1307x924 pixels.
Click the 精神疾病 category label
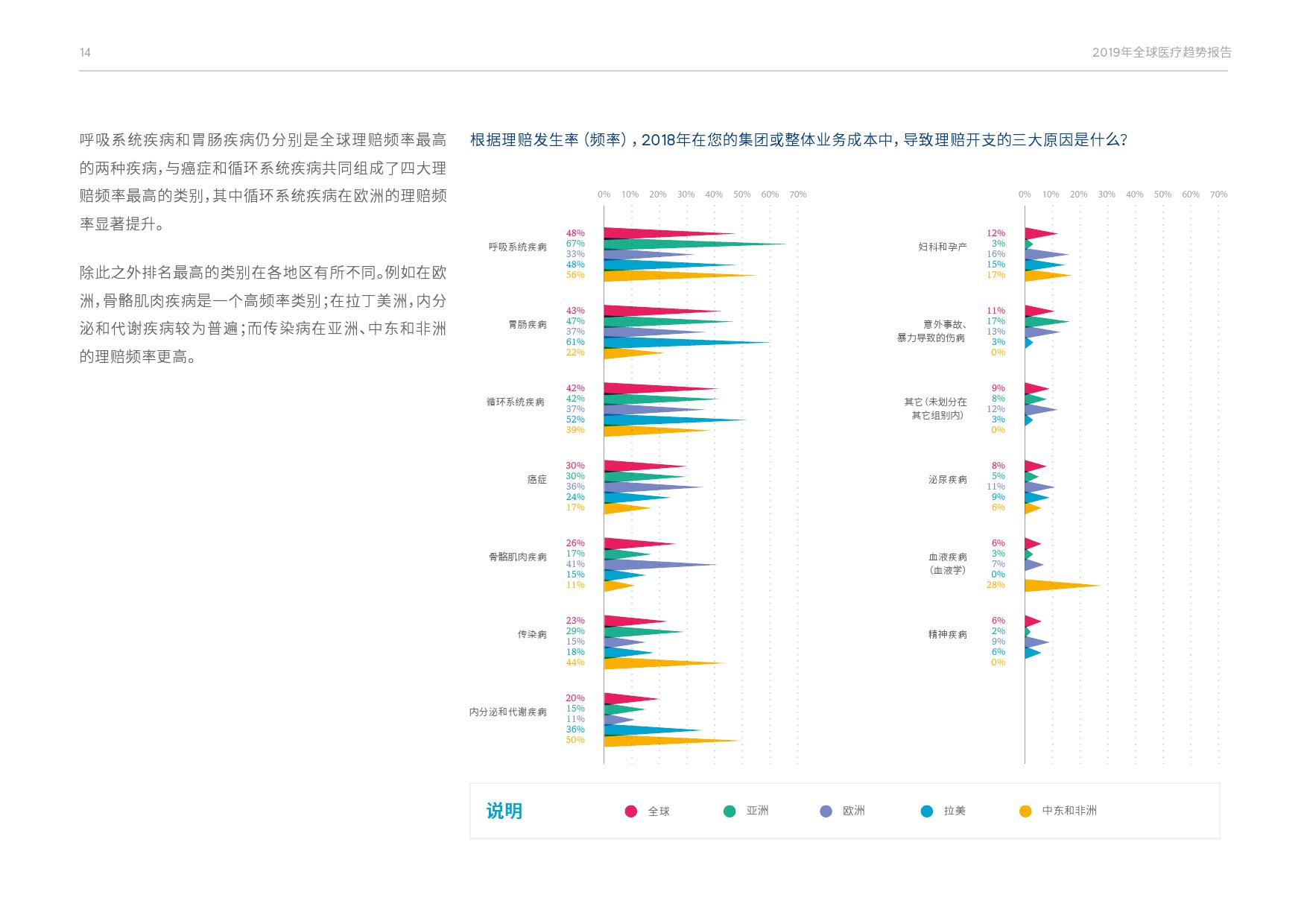pyautogui.click(x=947, y=635)
